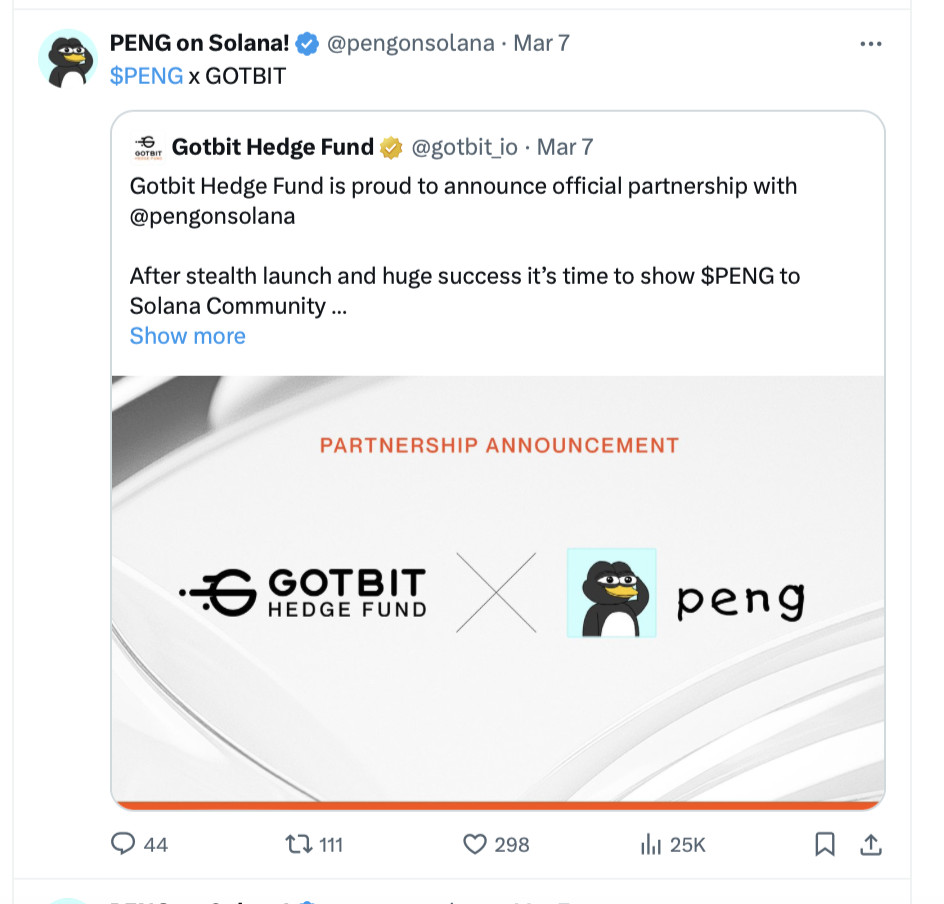
Task: Click the quoted tweet's Mar 7 date
Action: click(x=565, y=148)
